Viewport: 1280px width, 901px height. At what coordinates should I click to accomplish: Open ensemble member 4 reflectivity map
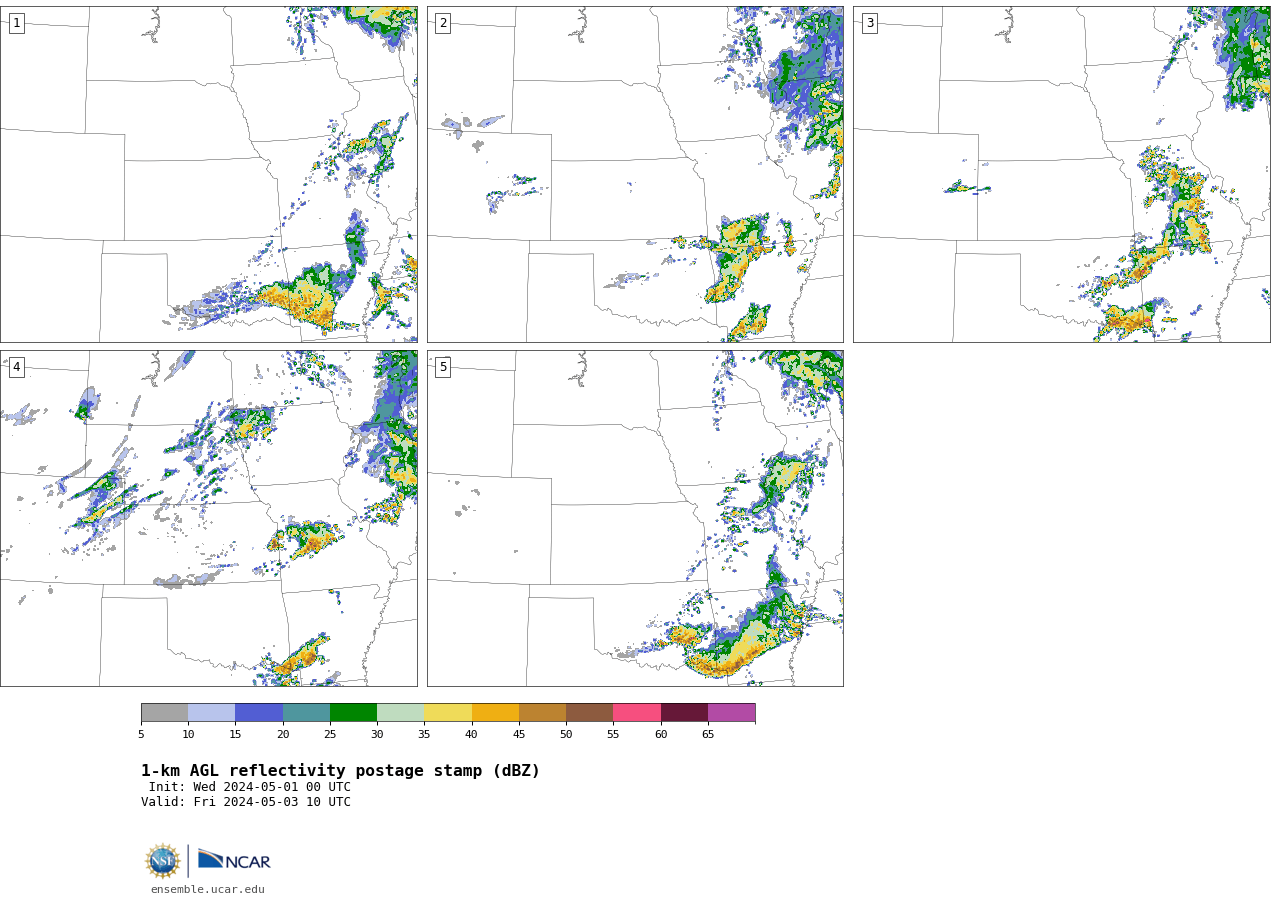pos(209,518)
